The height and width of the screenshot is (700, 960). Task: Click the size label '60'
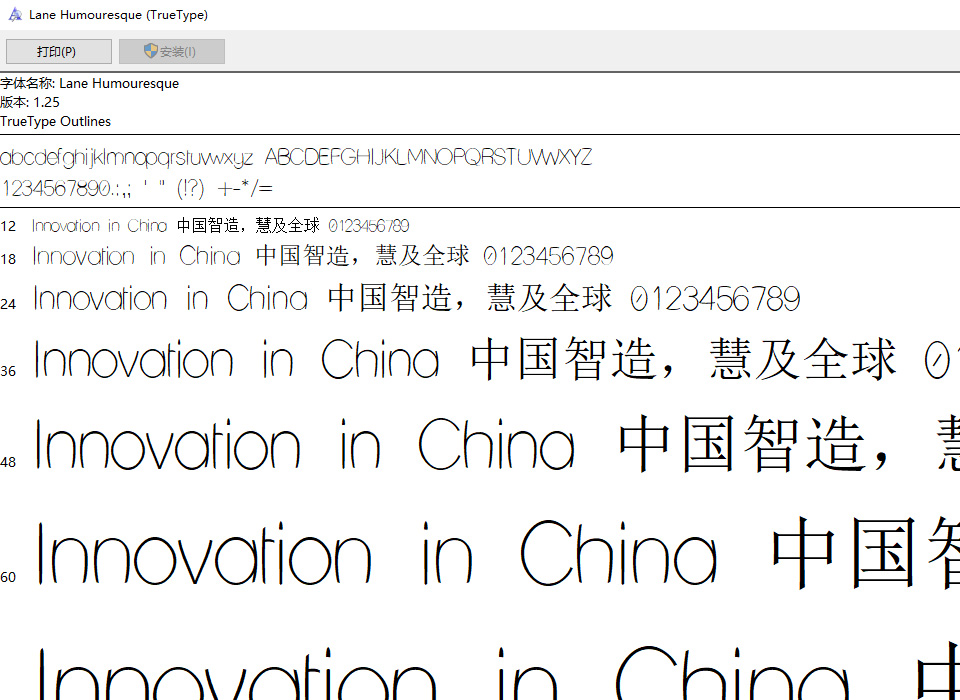[8, 578]
